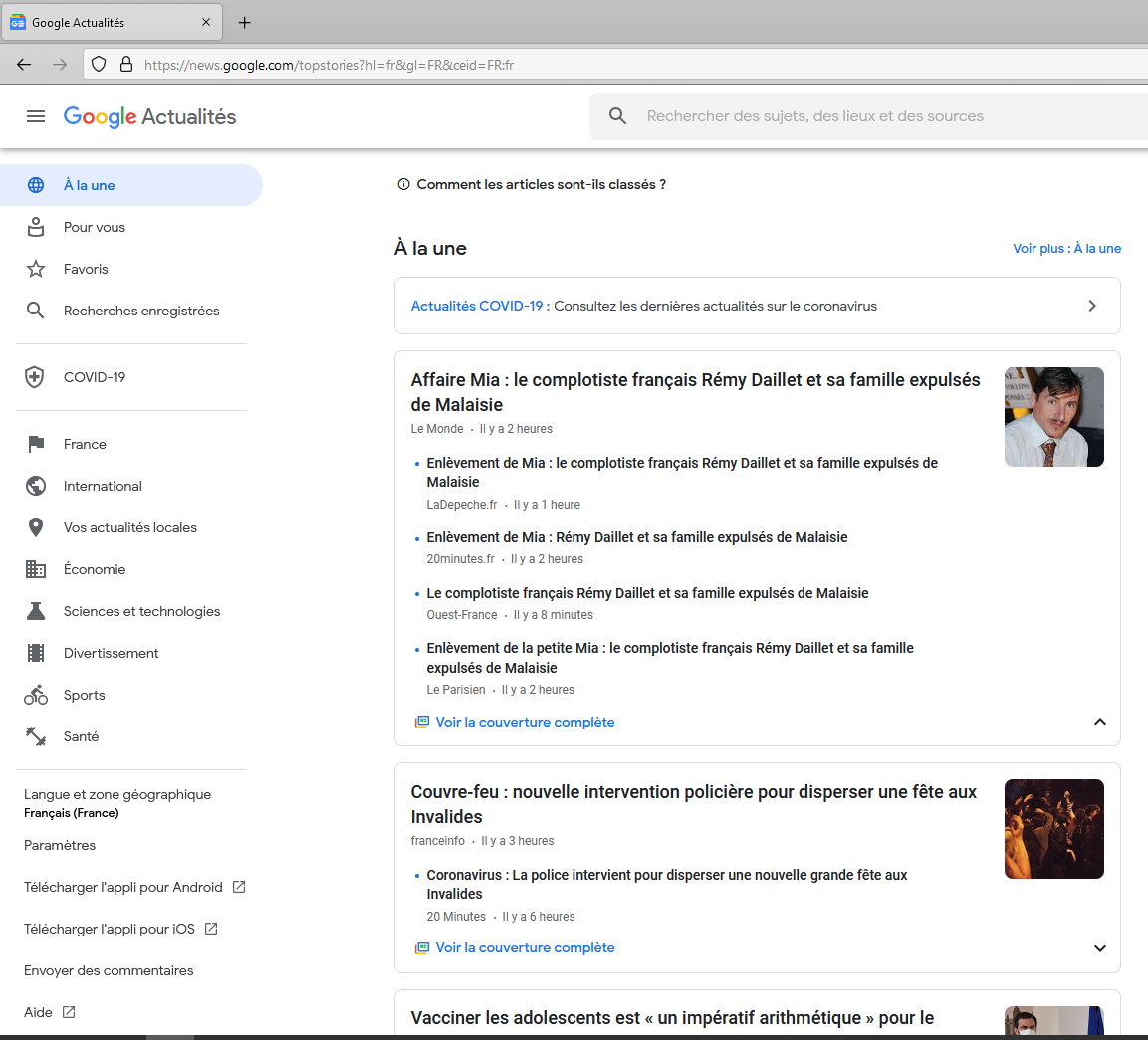Click Envoyer des commentaires
This screenshot has height=1040, width=1148.
point(109,970)
